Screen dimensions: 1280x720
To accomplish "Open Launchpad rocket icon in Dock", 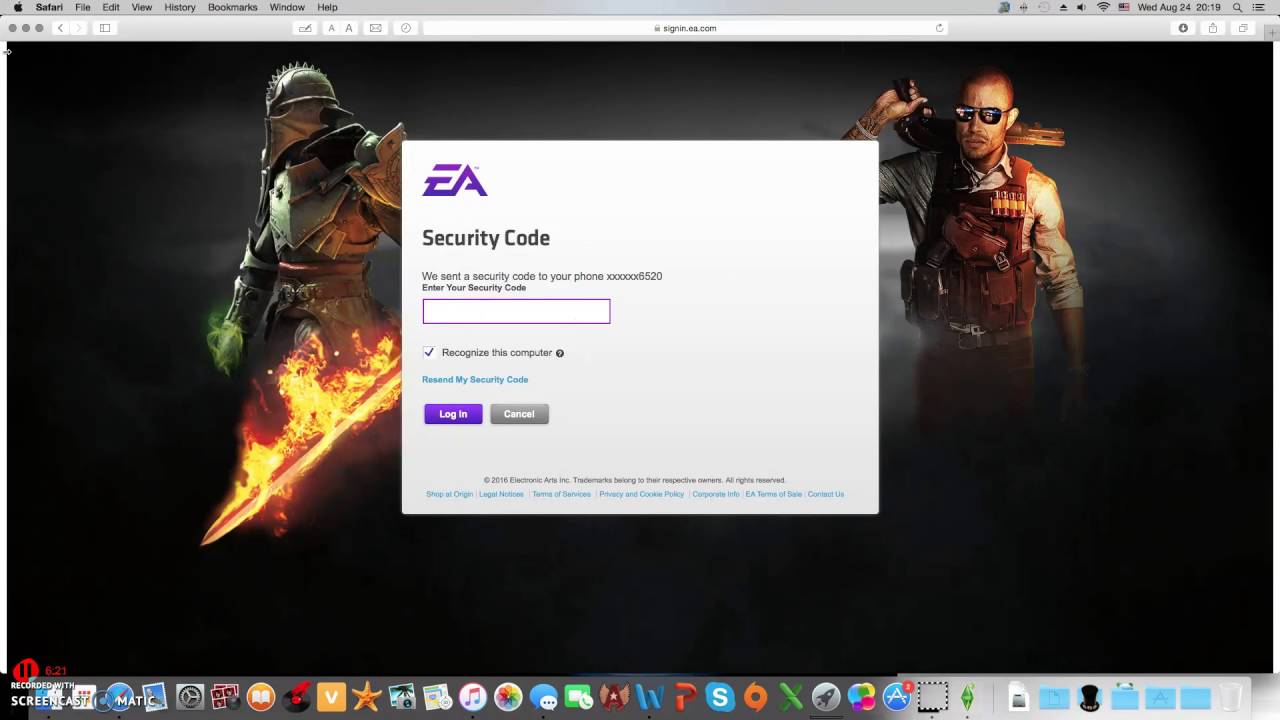I will pos(826,697).
